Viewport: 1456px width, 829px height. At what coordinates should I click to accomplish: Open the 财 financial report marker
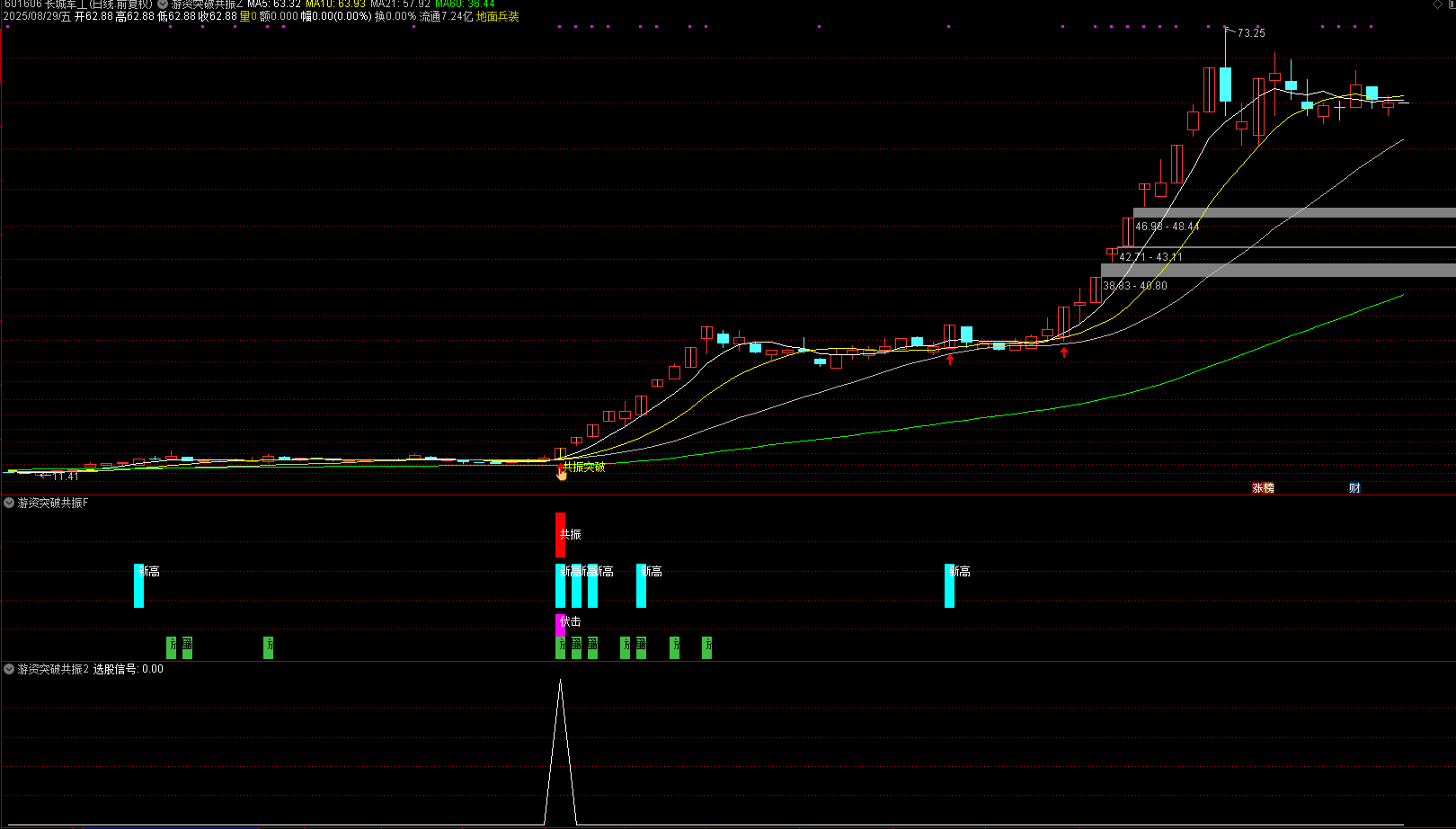(x=1354, y=488)
